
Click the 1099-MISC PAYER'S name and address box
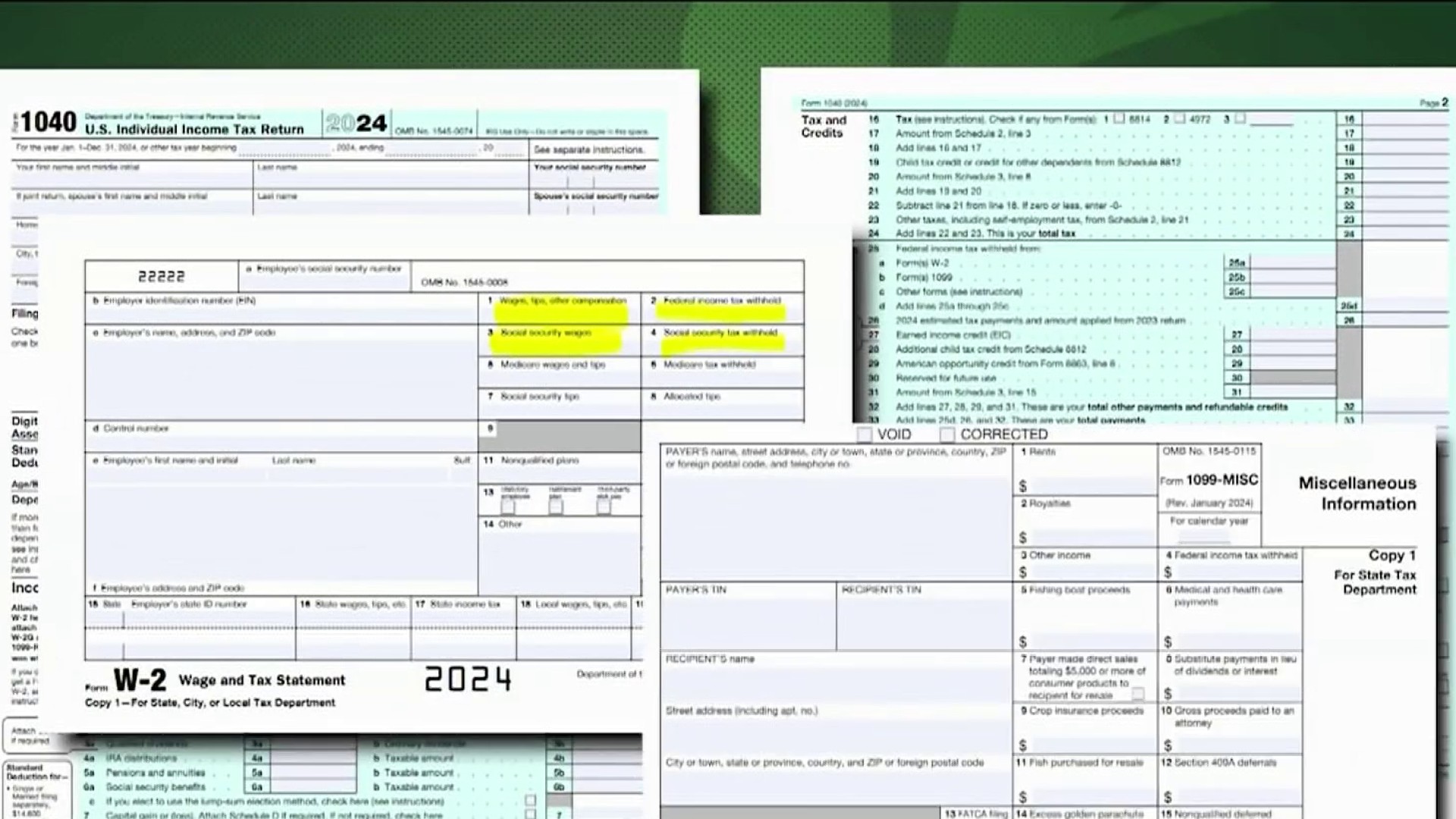tap(836, 513)
